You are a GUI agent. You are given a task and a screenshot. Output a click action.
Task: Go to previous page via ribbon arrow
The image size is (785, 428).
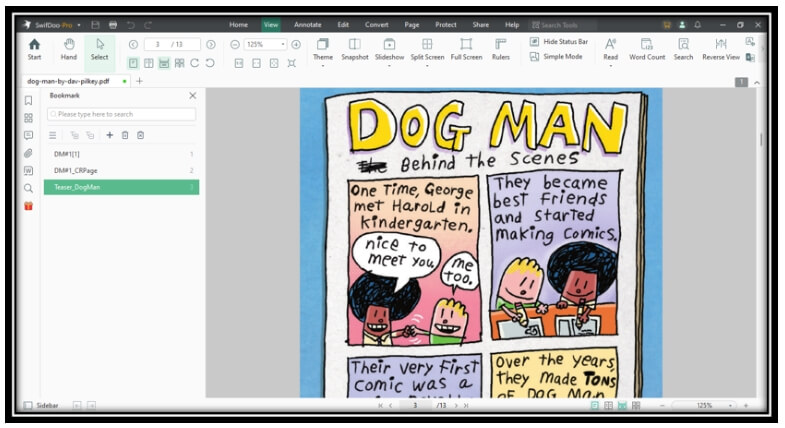coord(133,45)
